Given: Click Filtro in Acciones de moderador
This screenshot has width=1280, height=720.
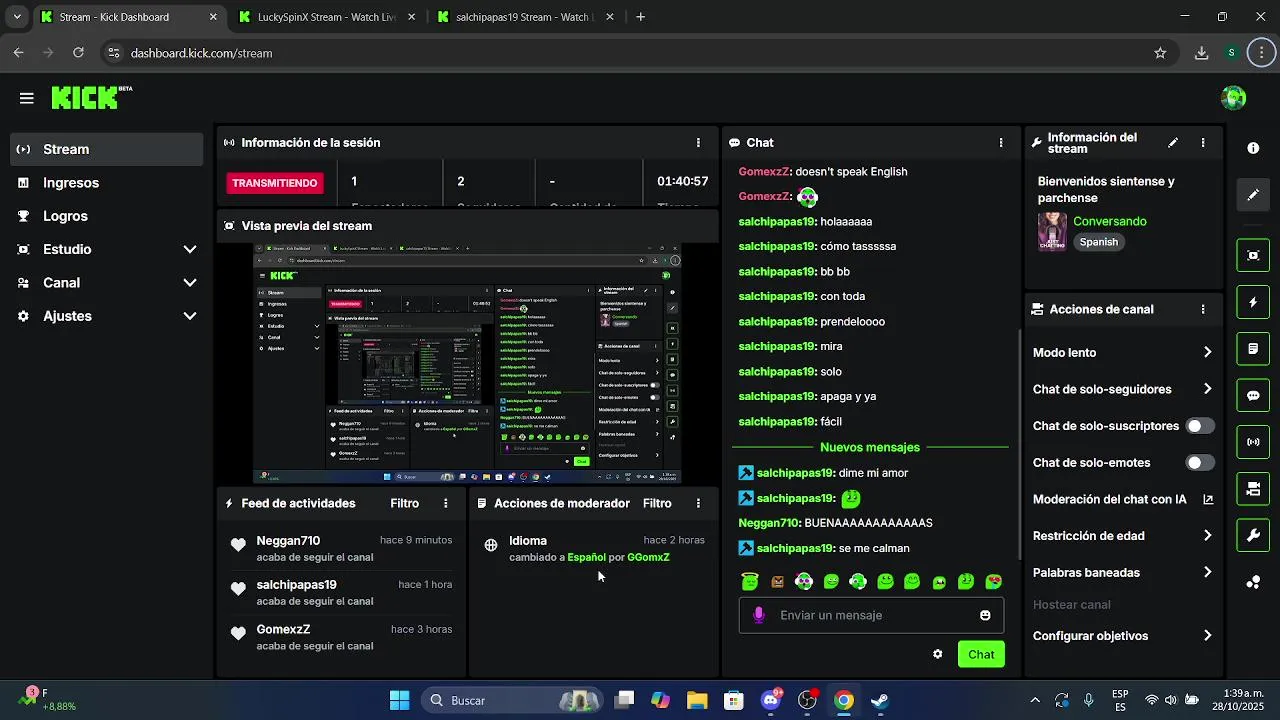Looking at the screenshot, I should 657,504.
